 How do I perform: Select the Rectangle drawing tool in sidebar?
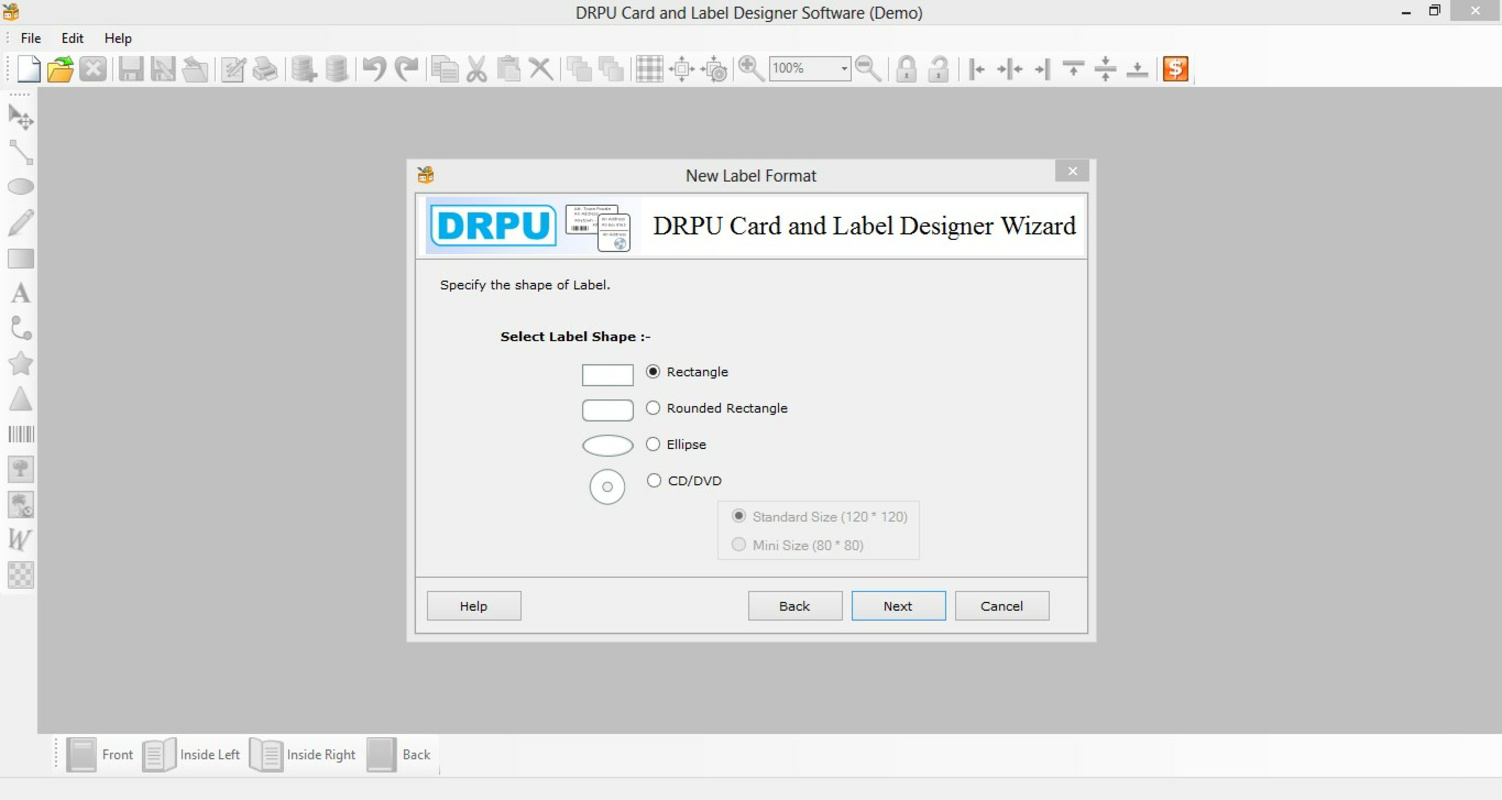click(21, 258)
